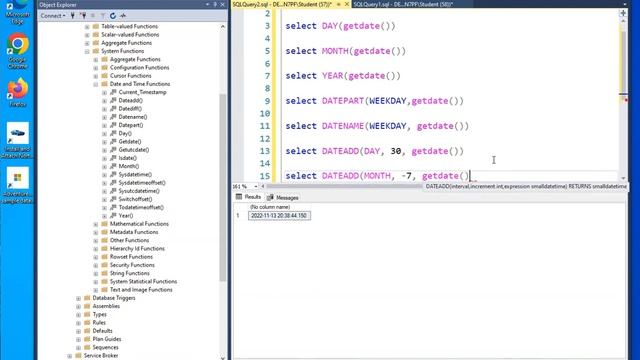Open Activity Monitor icon in Object Explorer toolbar
The image size is (640, 360).
pyautogui.click(x=123, y=16)
